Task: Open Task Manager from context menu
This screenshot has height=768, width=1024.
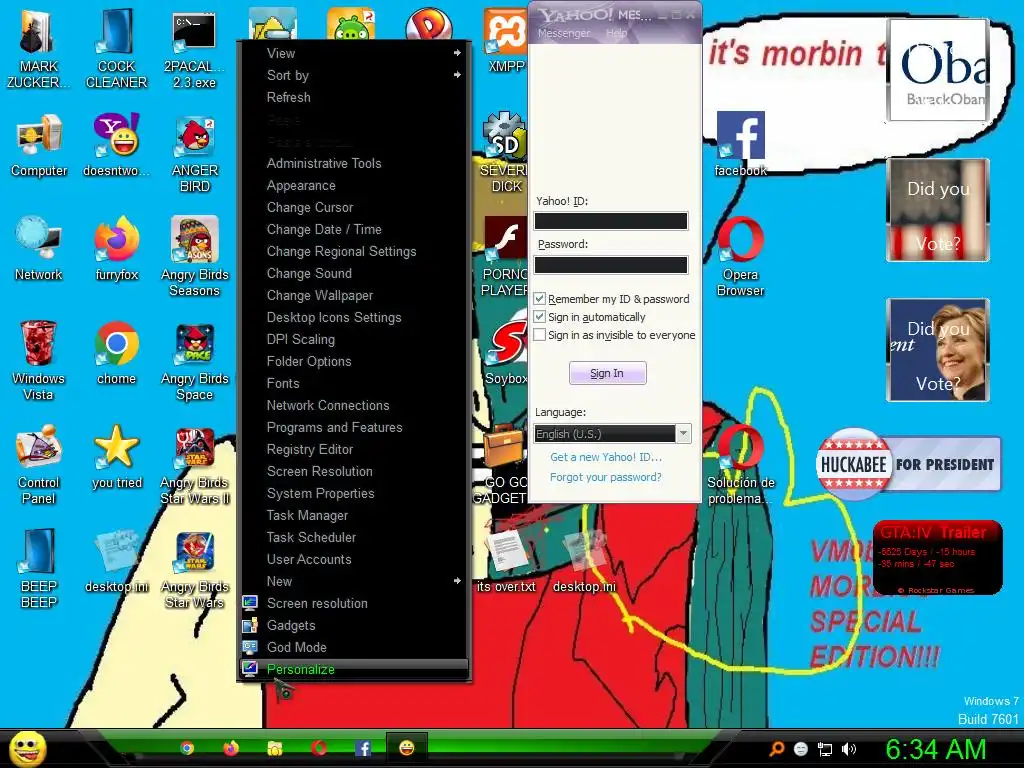Action: click(354, 515)
